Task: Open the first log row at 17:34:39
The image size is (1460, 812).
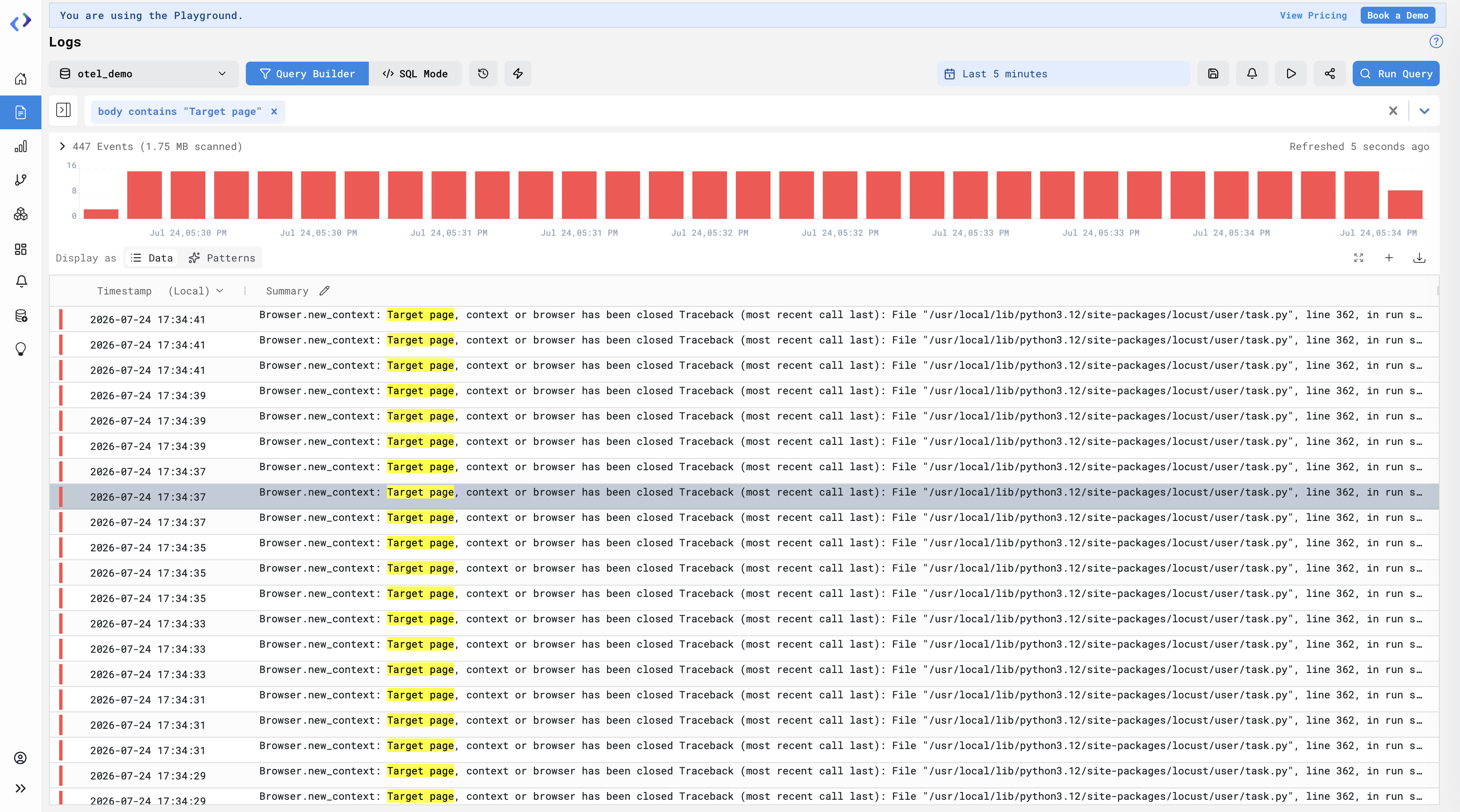Action: click(744, 395)
